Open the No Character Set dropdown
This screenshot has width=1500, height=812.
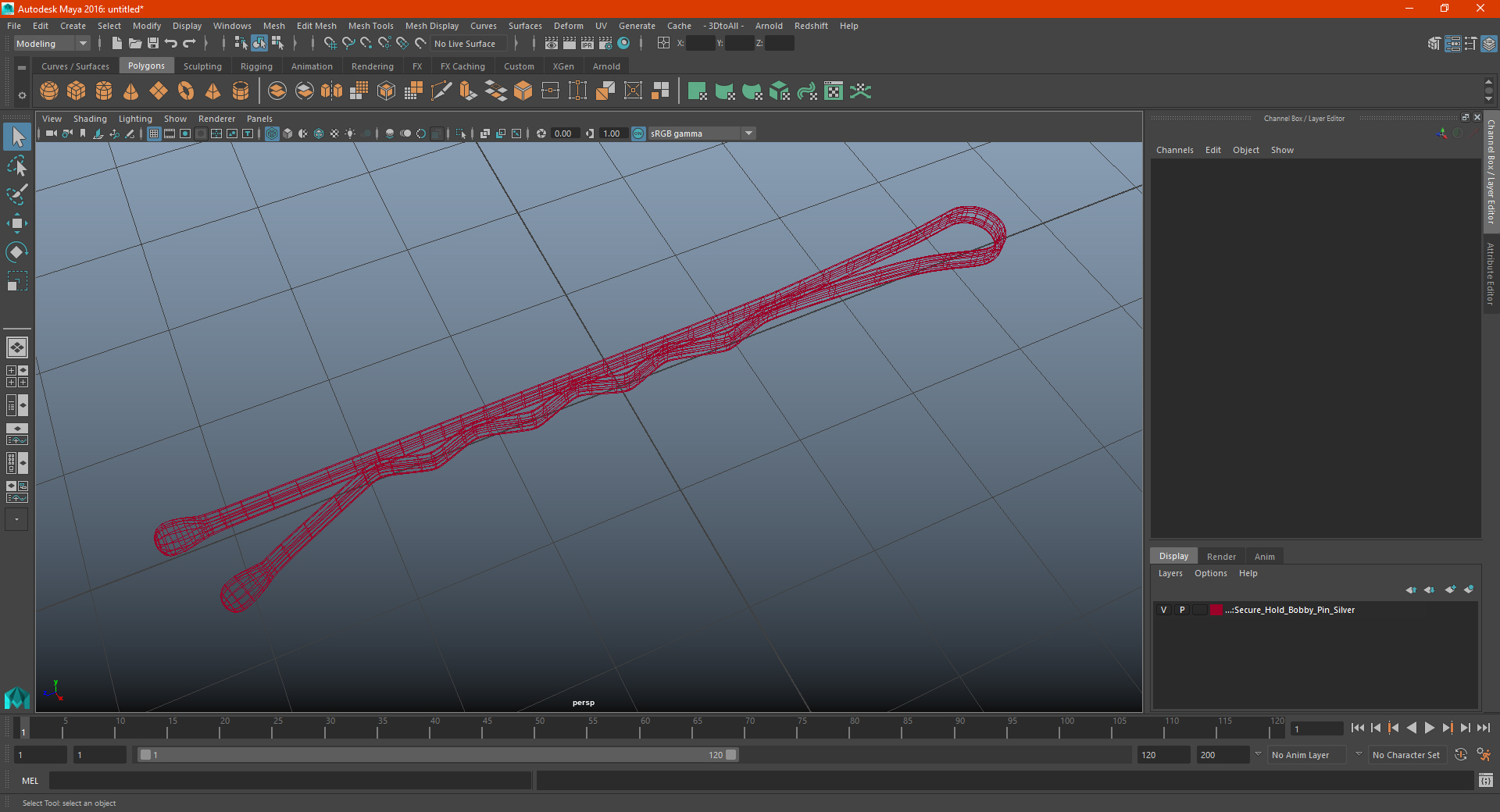(1406, 755)
